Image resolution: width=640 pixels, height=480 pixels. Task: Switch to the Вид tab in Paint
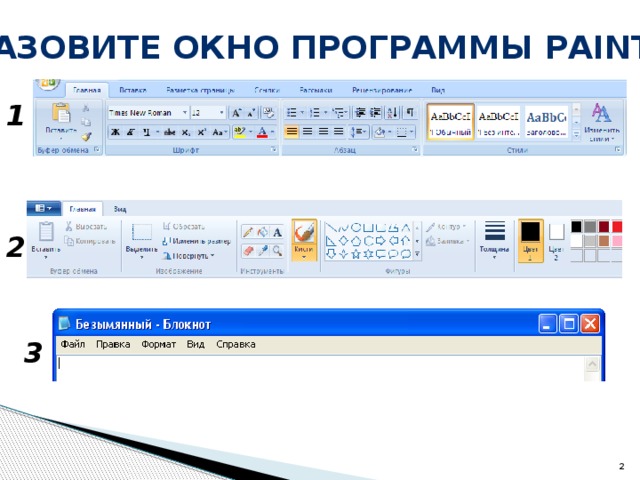[120, 209]
